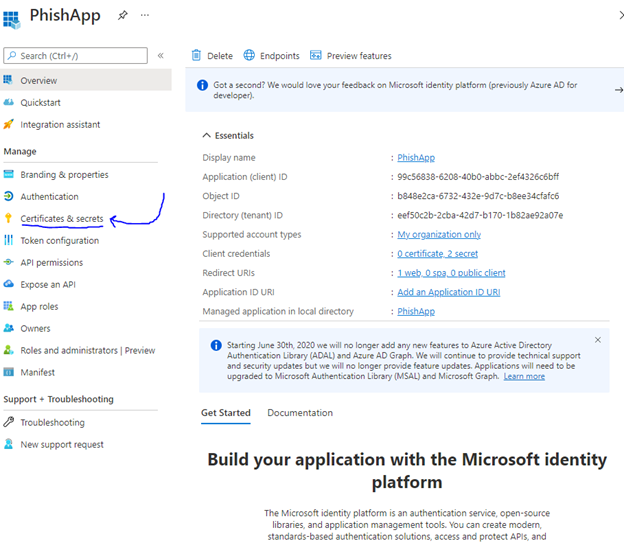Dismiss the ADAL deprecation notice
Screen dimensions: 624x543
[598, 340]
